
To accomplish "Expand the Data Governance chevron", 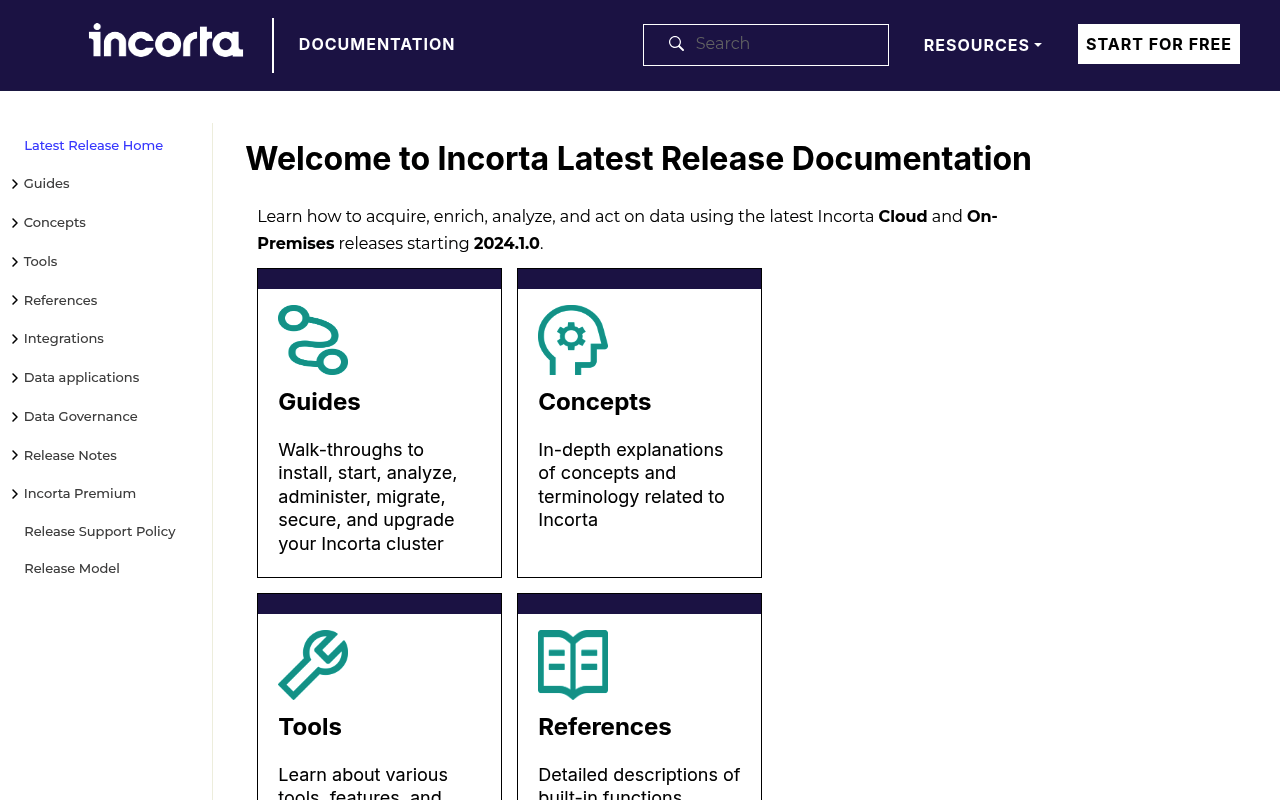I will [15, 417].
